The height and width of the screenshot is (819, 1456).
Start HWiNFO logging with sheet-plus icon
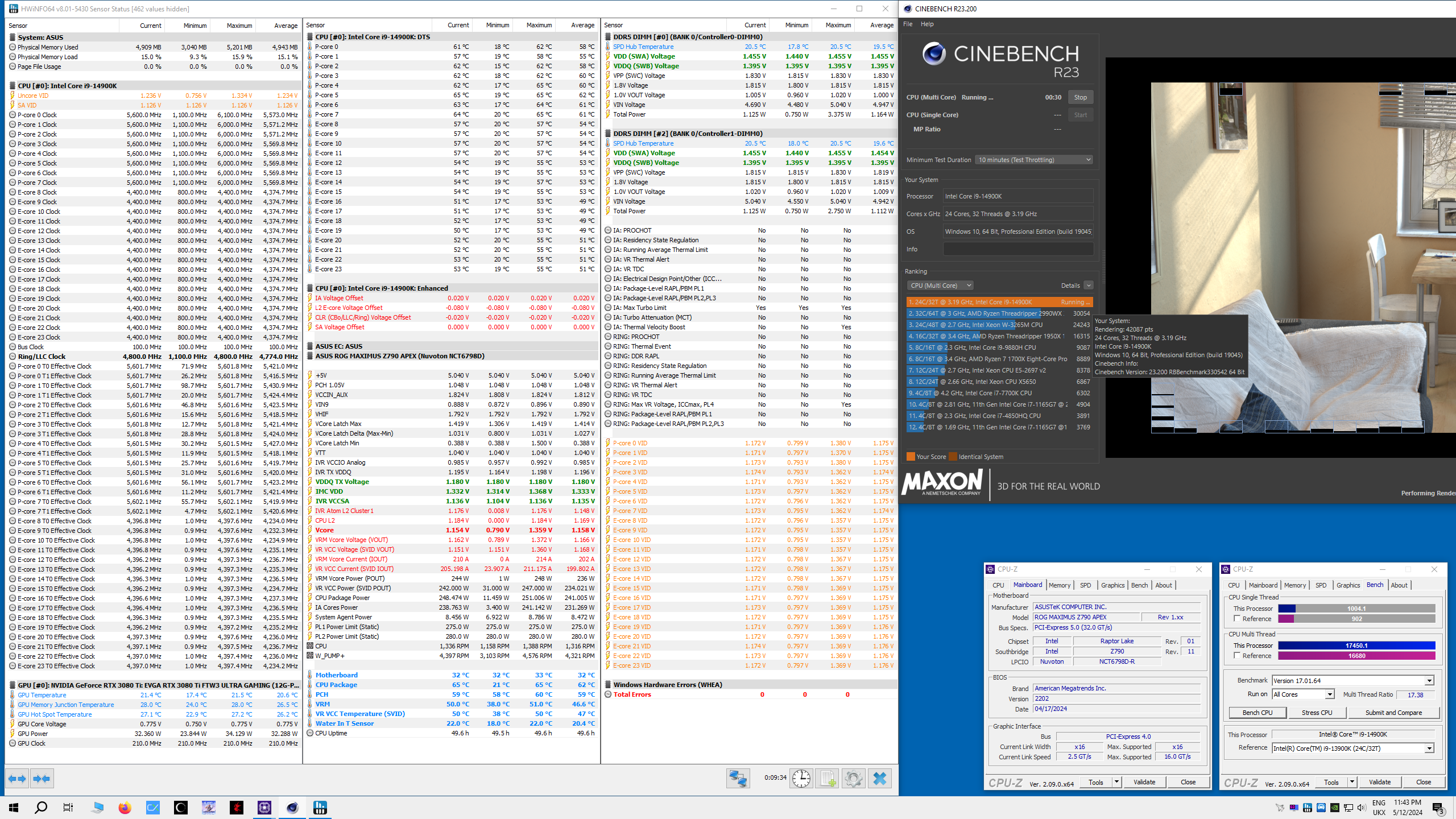click(x=828, y=778)
